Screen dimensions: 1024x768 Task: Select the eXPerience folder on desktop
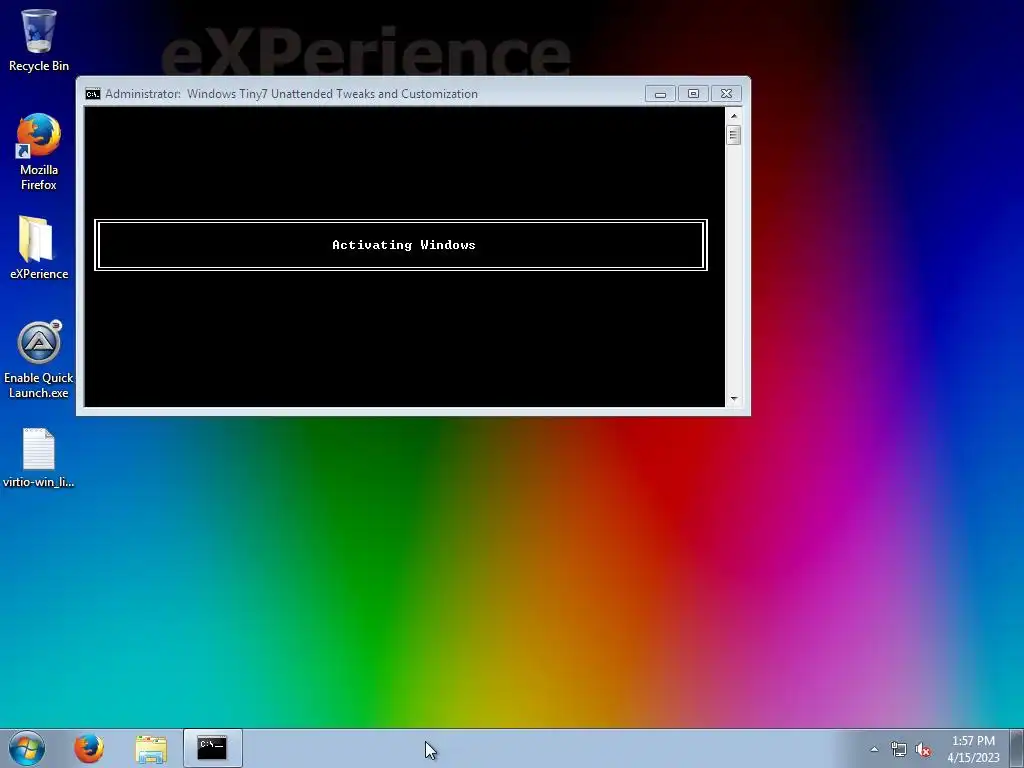click(x=39, y=248)
